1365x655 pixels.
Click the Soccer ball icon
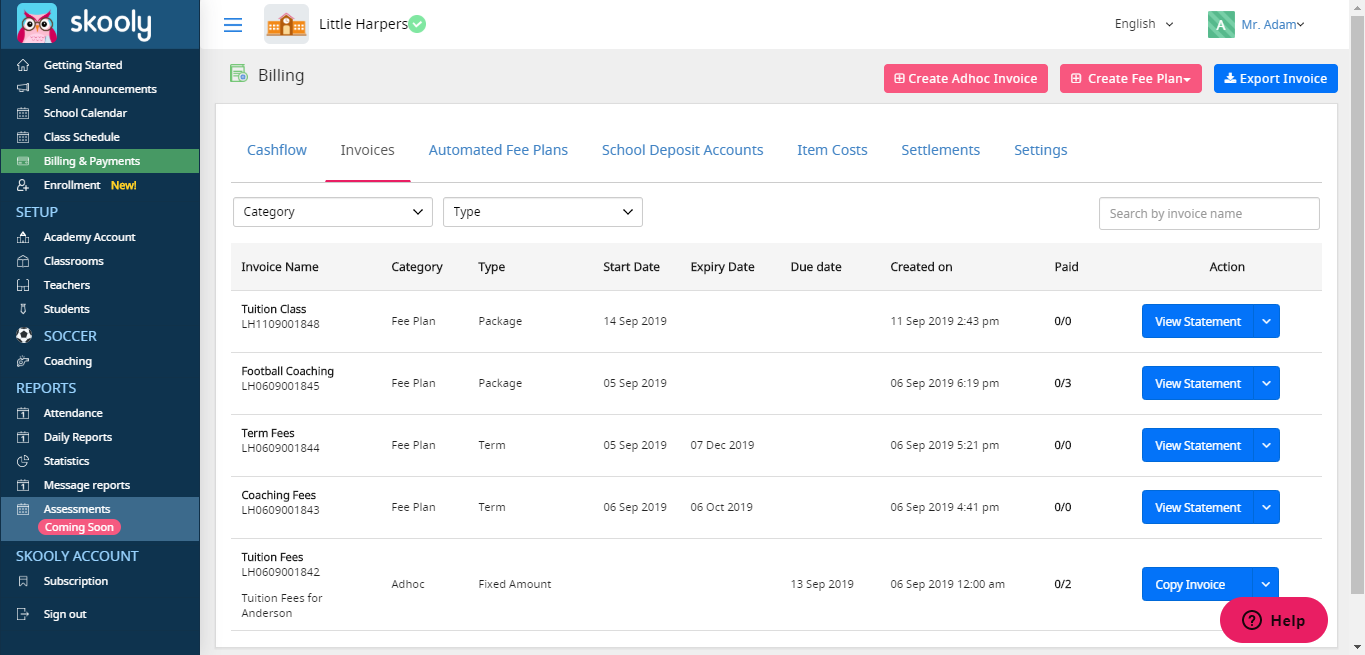click(x=25, y=336)
